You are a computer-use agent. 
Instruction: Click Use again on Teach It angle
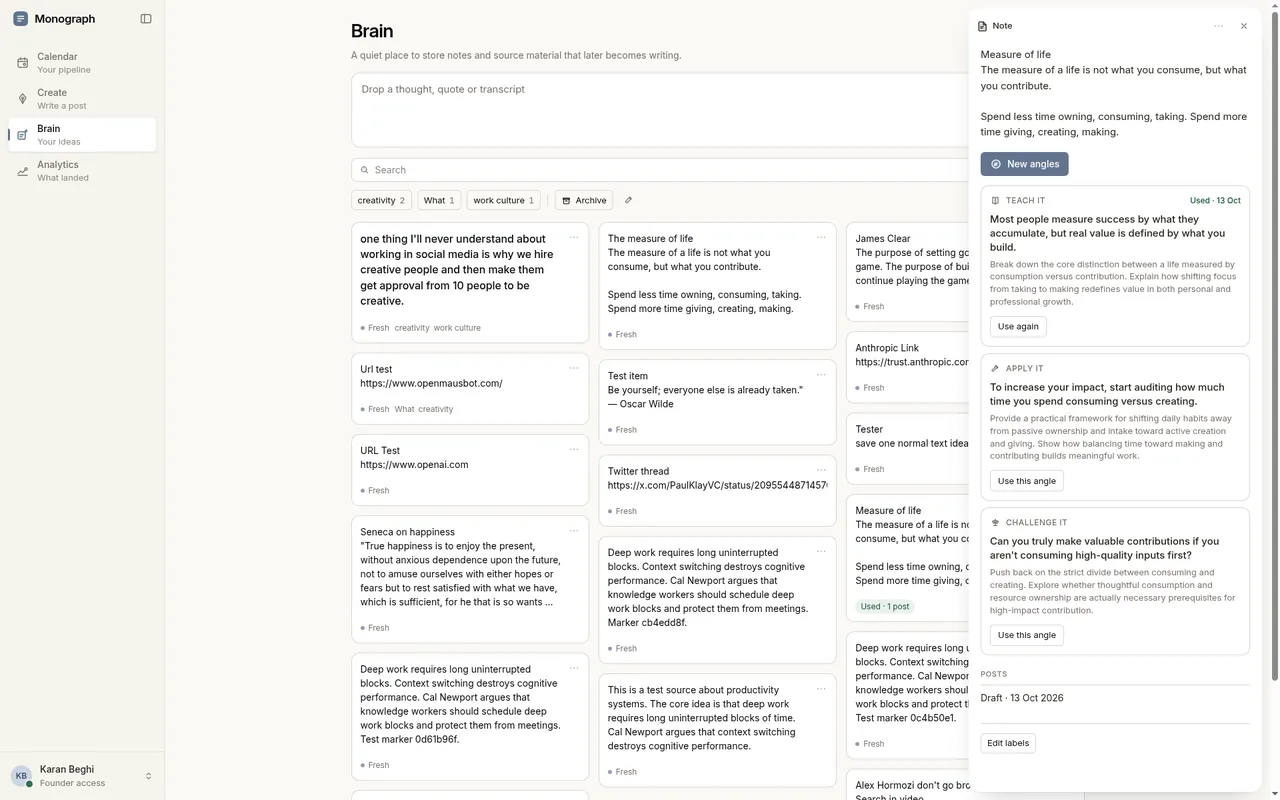pyautogui.click(x=1018, y=326)
